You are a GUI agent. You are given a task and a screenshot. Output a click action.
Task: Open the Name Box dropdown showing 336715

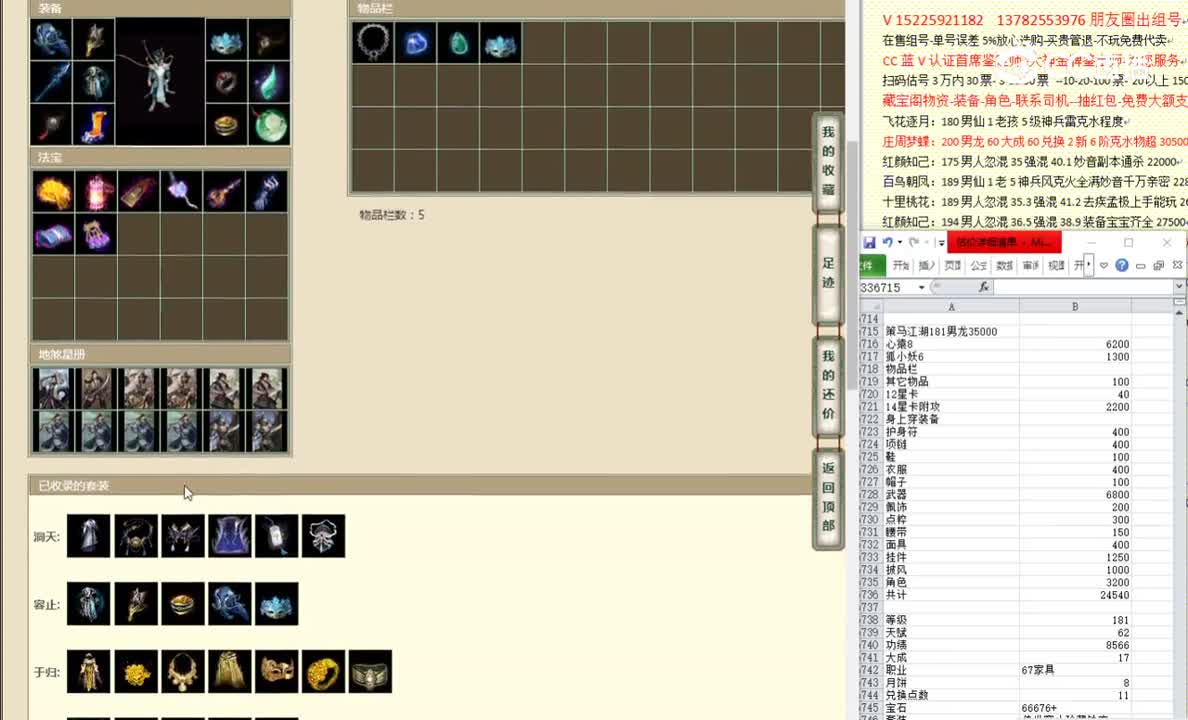tap(921, 287)
